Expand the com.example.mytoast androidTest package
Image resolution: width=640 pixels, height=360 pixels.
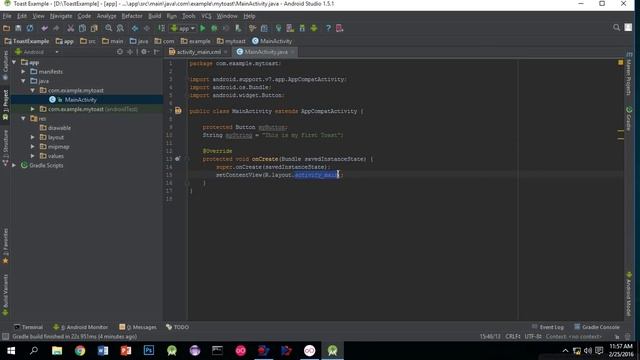[33, 109]
